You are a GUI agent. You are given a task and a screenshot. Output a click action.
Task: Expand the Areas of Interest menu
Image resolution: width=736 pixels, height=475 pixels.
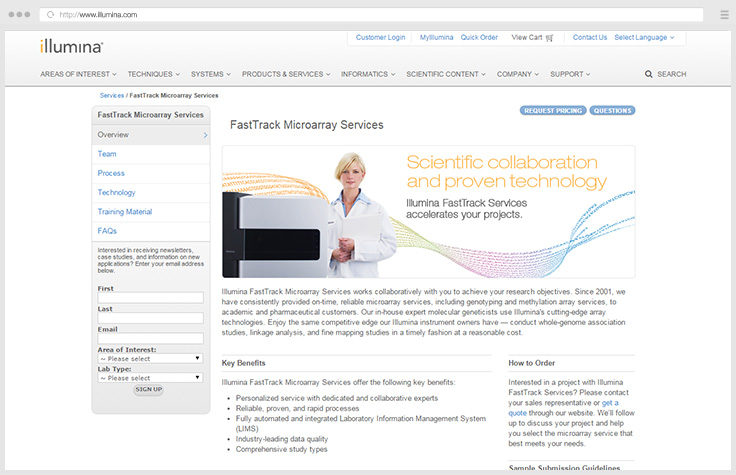(x=78, y=74)
